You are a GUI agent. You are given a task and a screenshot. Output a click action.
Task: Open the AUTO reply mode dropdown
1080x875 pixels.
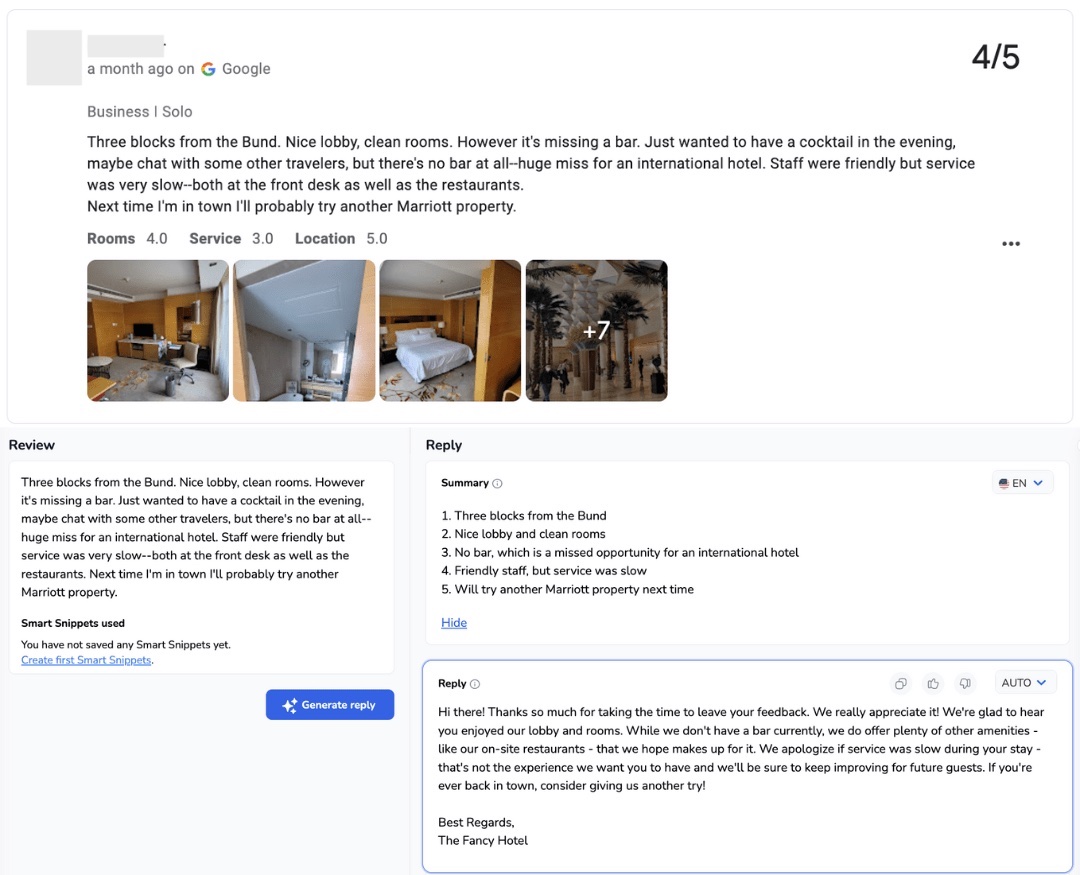(1024, 682)
